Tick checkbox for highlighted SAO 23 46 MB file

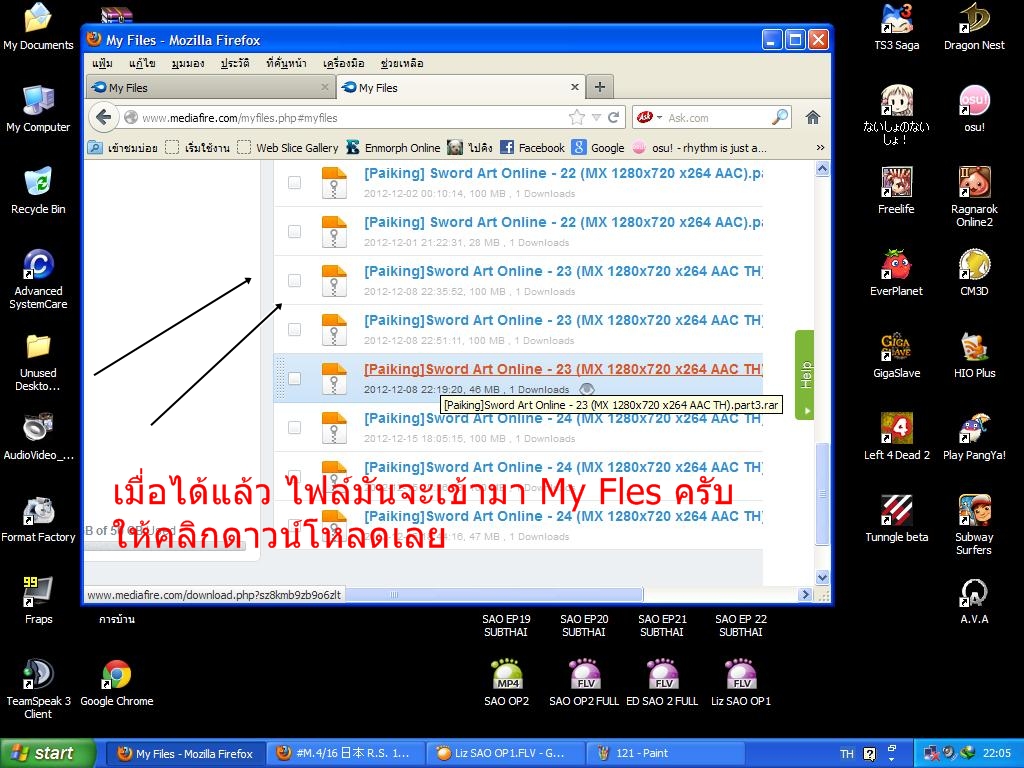click(x=295, y=378)
